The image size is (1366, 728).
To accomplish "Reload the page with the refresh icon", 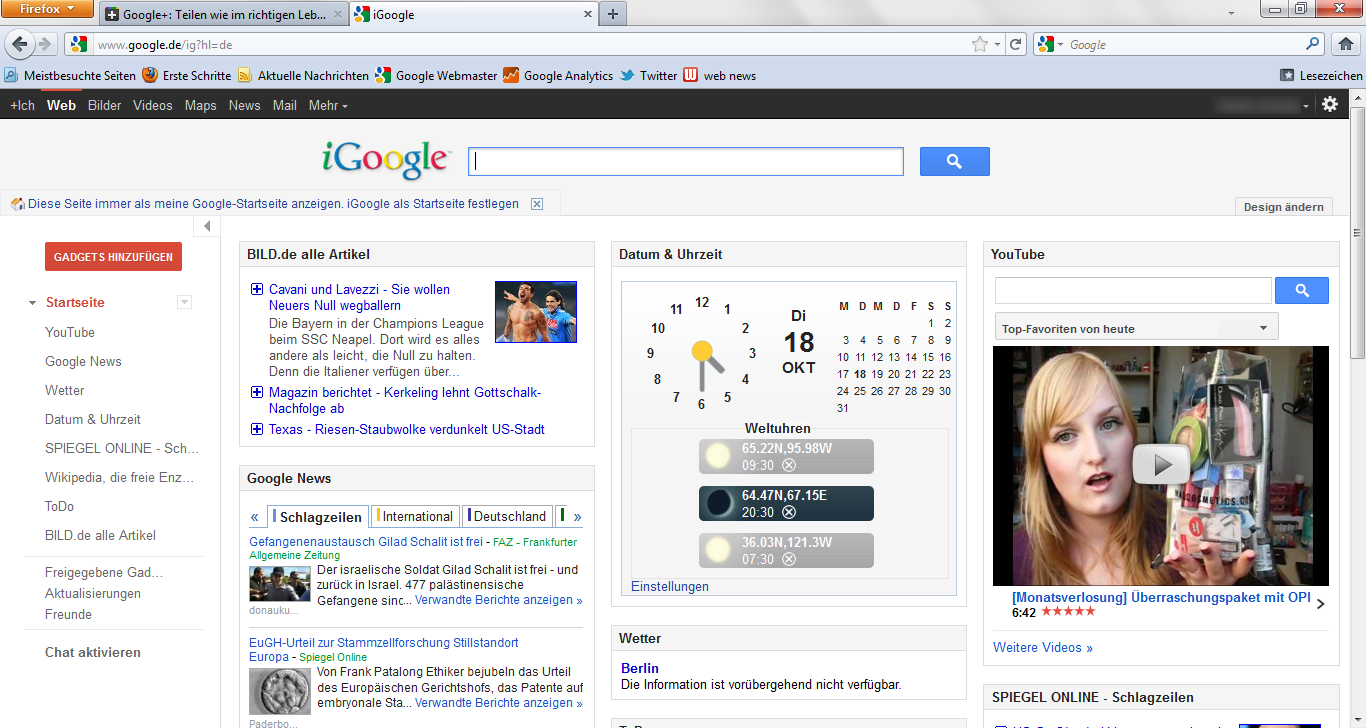I will pos(1016,44).
